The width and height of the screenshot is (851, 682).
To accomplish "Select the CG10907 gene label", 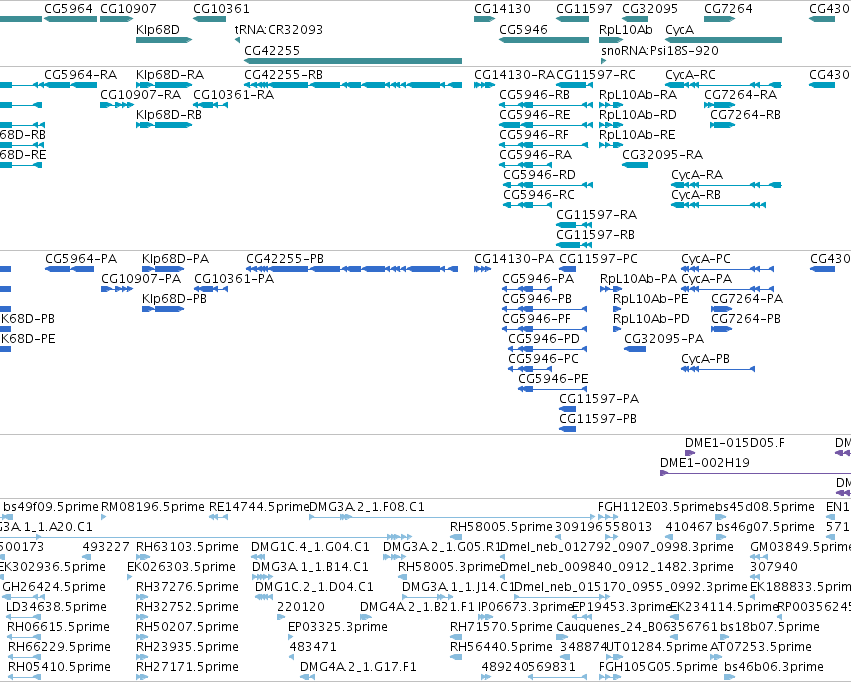I will point(128,9).
